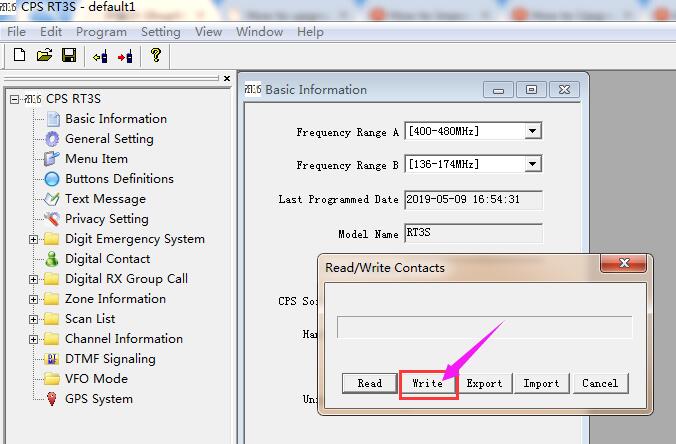Close the tree panel with its X
Image resolution: width=676 pixels, height=444 pixels.
click(227, 79)
